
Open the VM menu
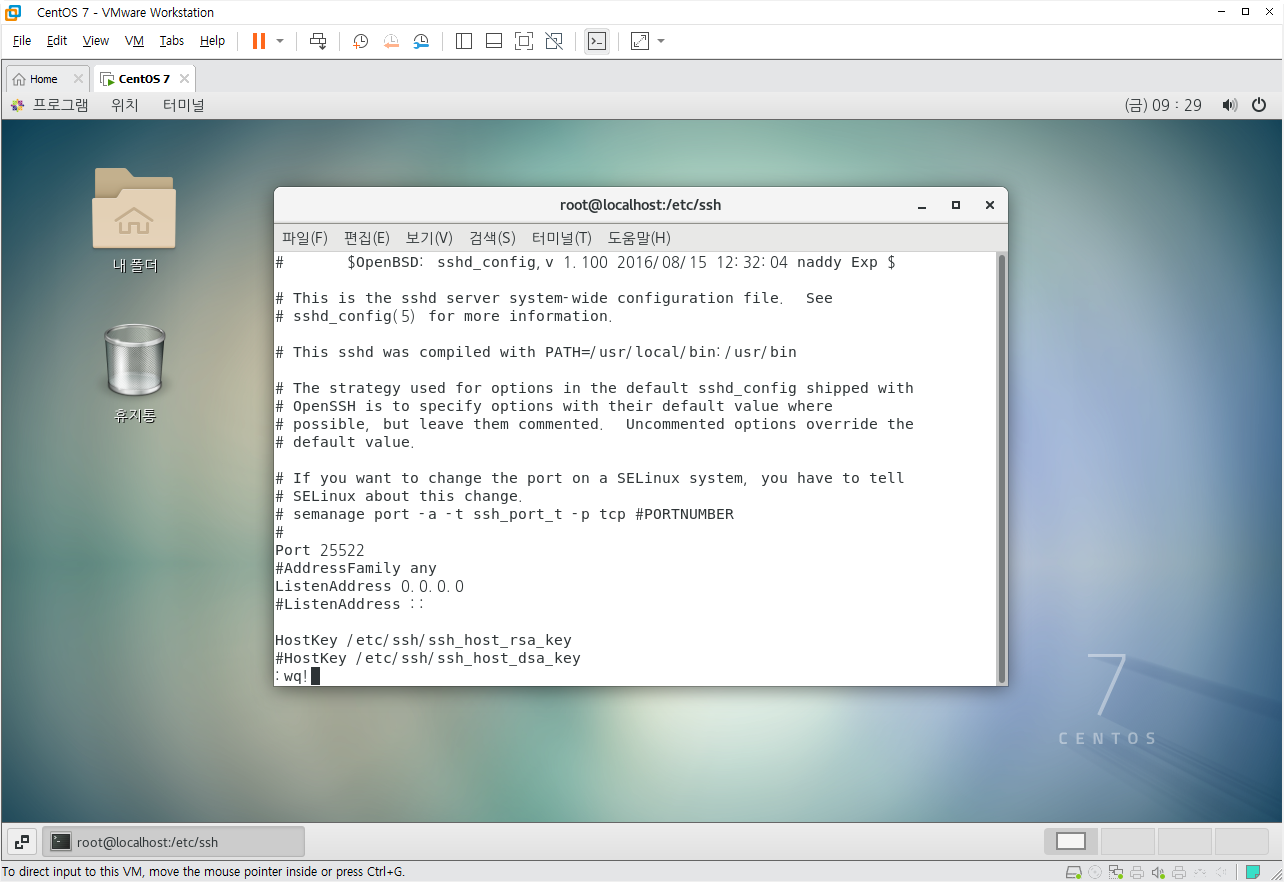[134, 41]
